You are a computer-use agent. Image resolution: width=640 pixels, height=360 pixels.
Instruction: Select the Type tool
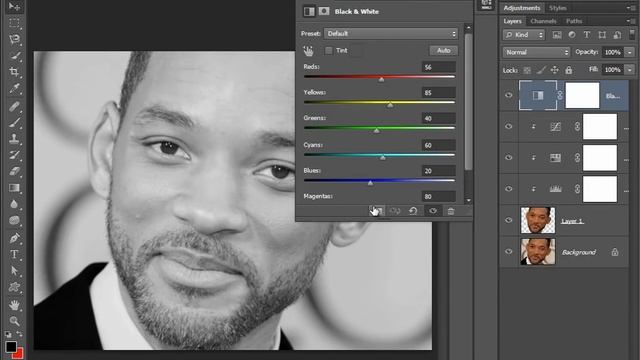(14, 254)
